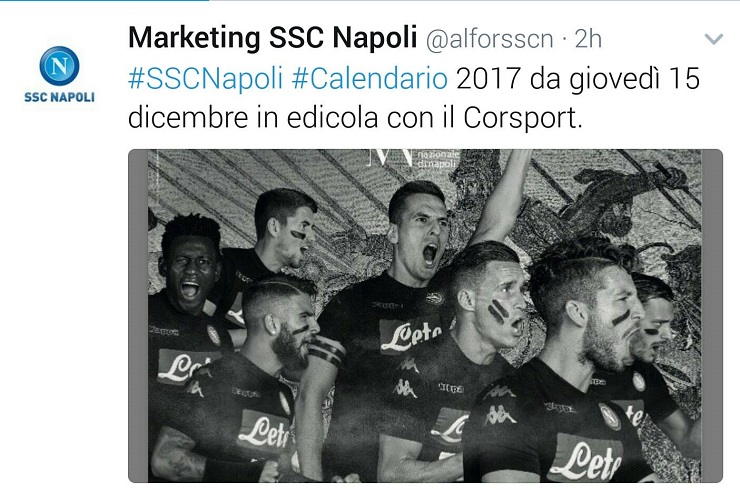Click the grey right border strip of the photo

click(x=712, y=316)
